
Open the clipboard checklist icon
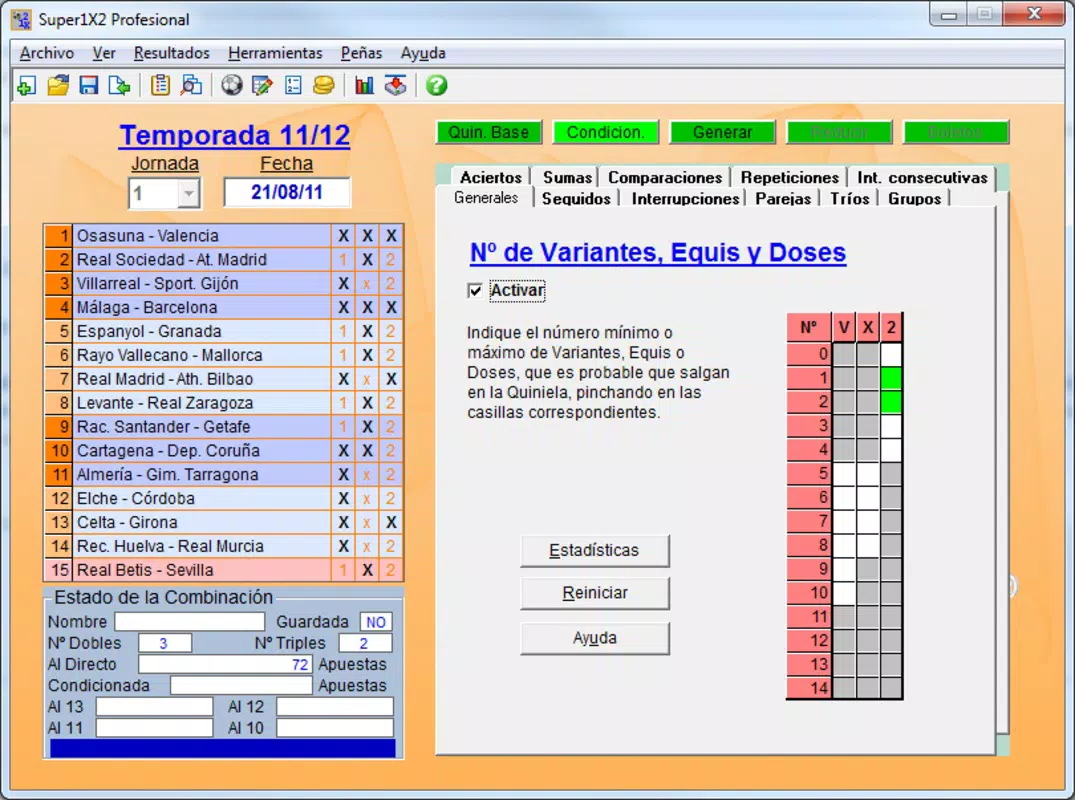(160, 86)
